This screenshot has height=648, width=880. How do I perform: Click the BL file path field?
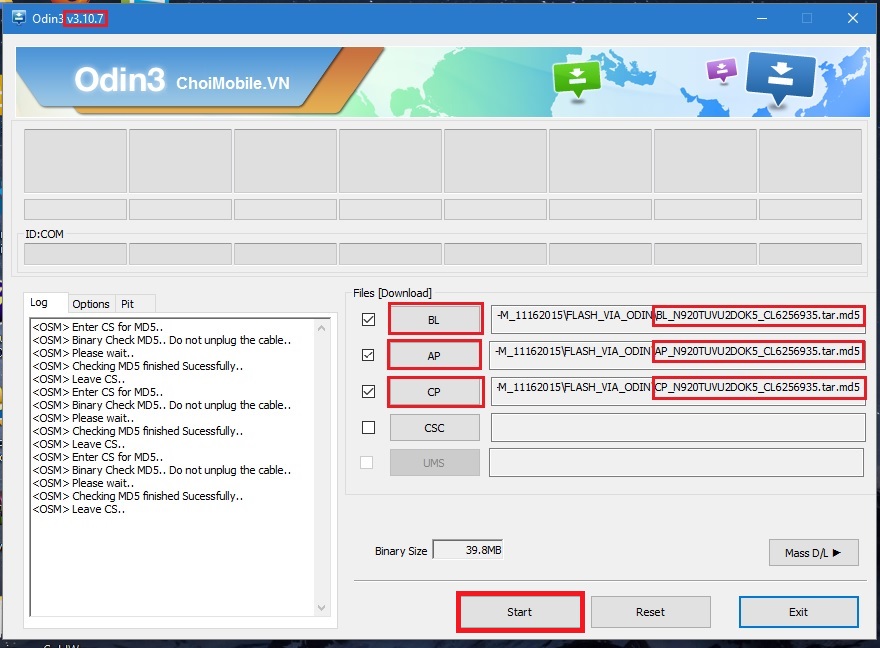[x=678, y=319]
